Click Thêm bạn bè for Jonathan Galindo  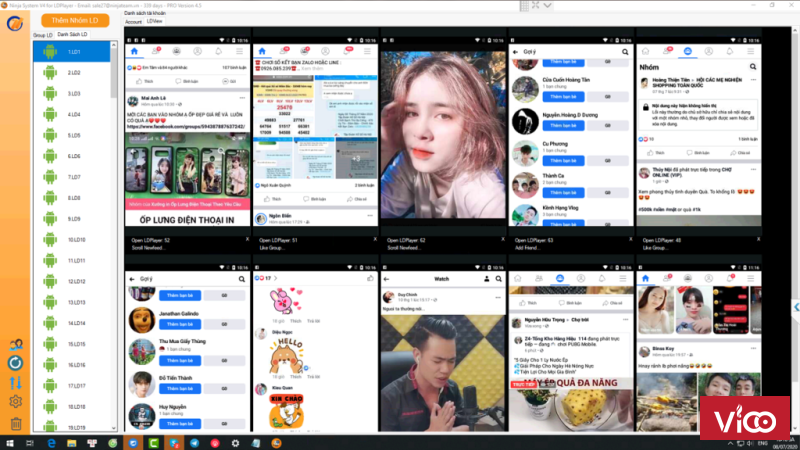tap(180, 324)
